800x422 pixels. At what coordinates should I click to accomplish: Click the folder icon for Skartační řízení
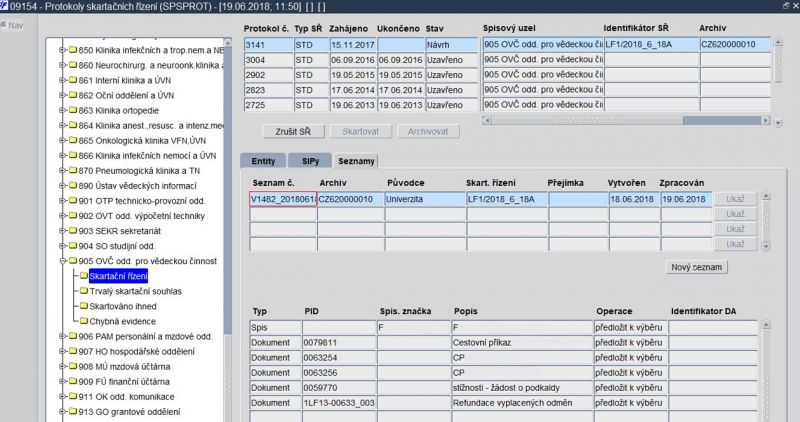point(83,275)
